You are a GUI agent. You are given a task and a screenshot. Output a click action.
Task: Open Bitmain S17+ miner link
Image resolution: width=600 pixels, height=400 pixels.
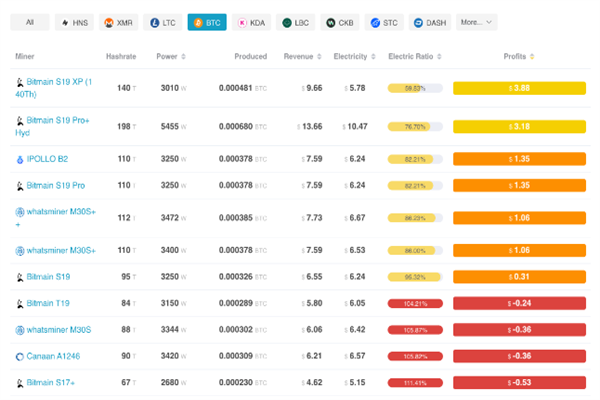coord(51,382)
